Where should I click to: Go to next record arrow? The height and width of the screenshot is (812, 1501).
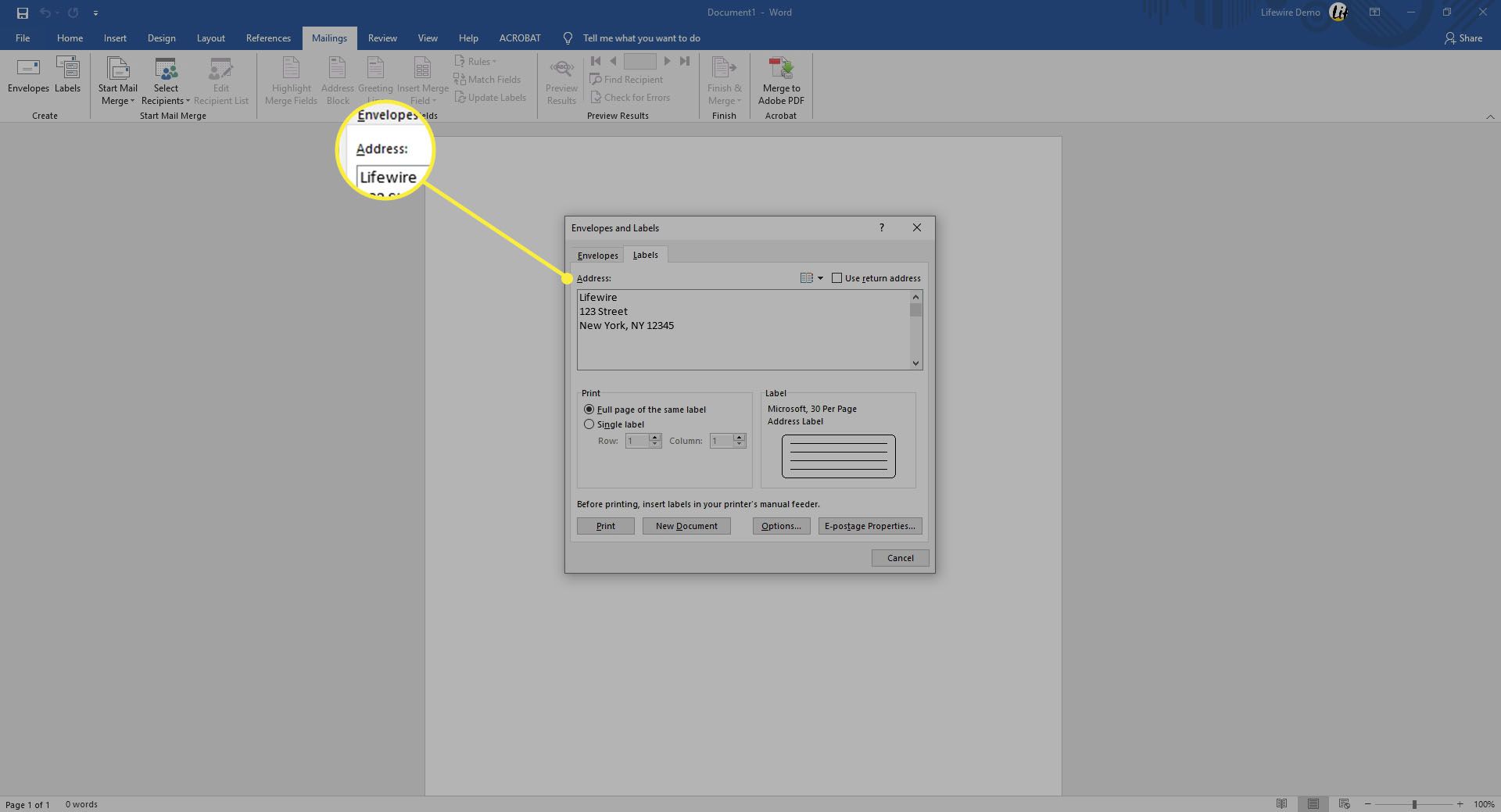[667, 61]
